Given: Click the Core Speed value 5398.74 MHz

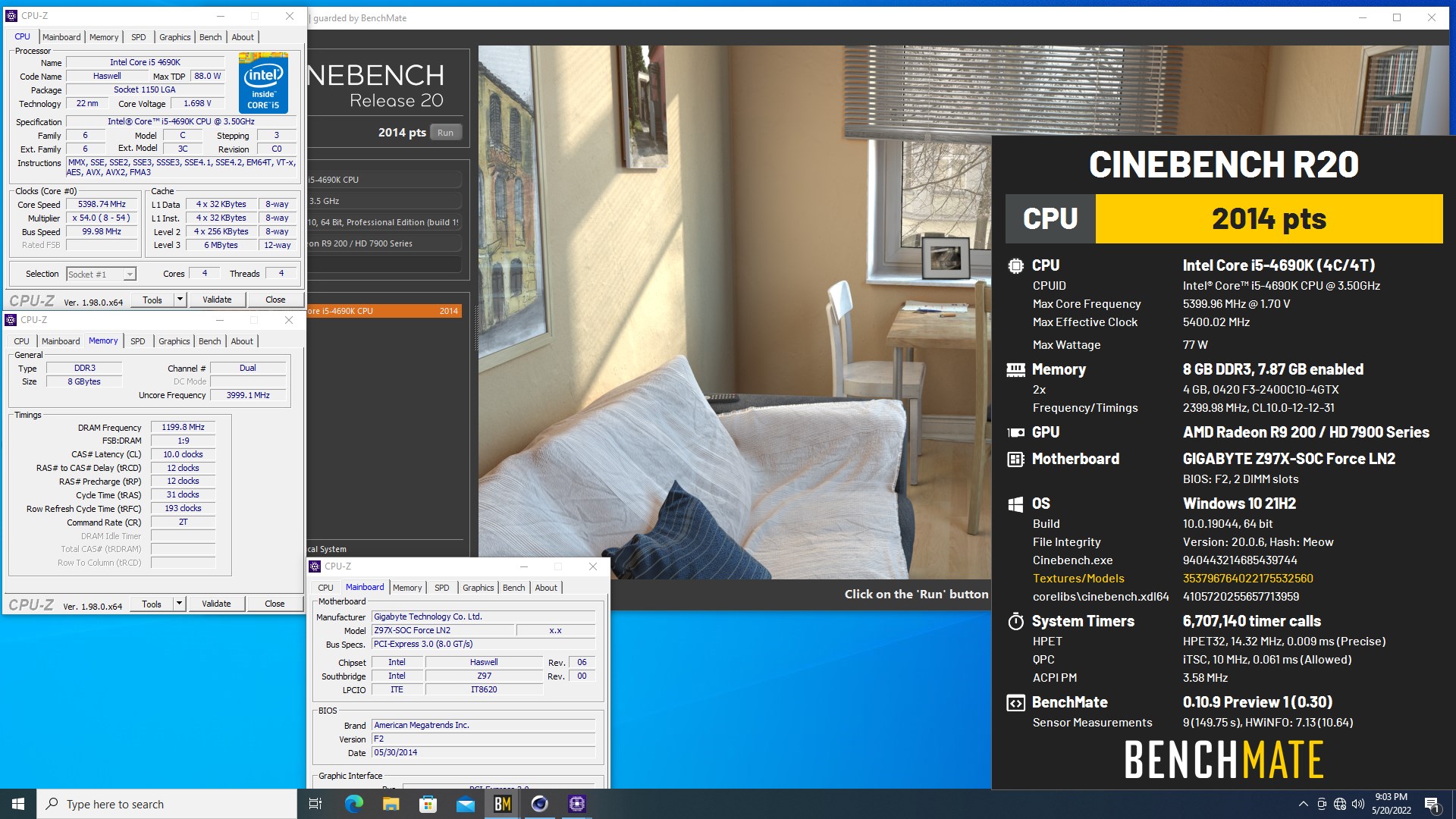Looking at the screenshot, I should pyautogui.click(x=102, y=204).
